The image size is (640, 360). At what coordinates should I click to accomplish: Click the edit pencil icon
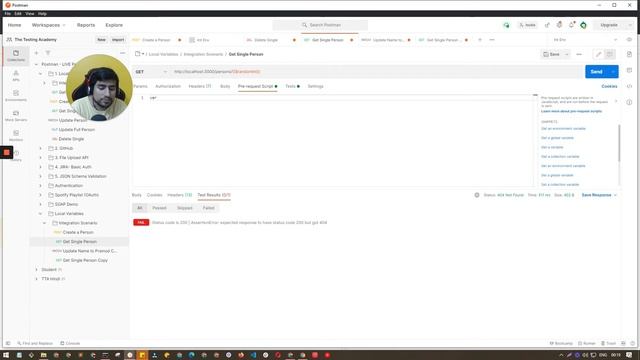click(x=598, y=54)
